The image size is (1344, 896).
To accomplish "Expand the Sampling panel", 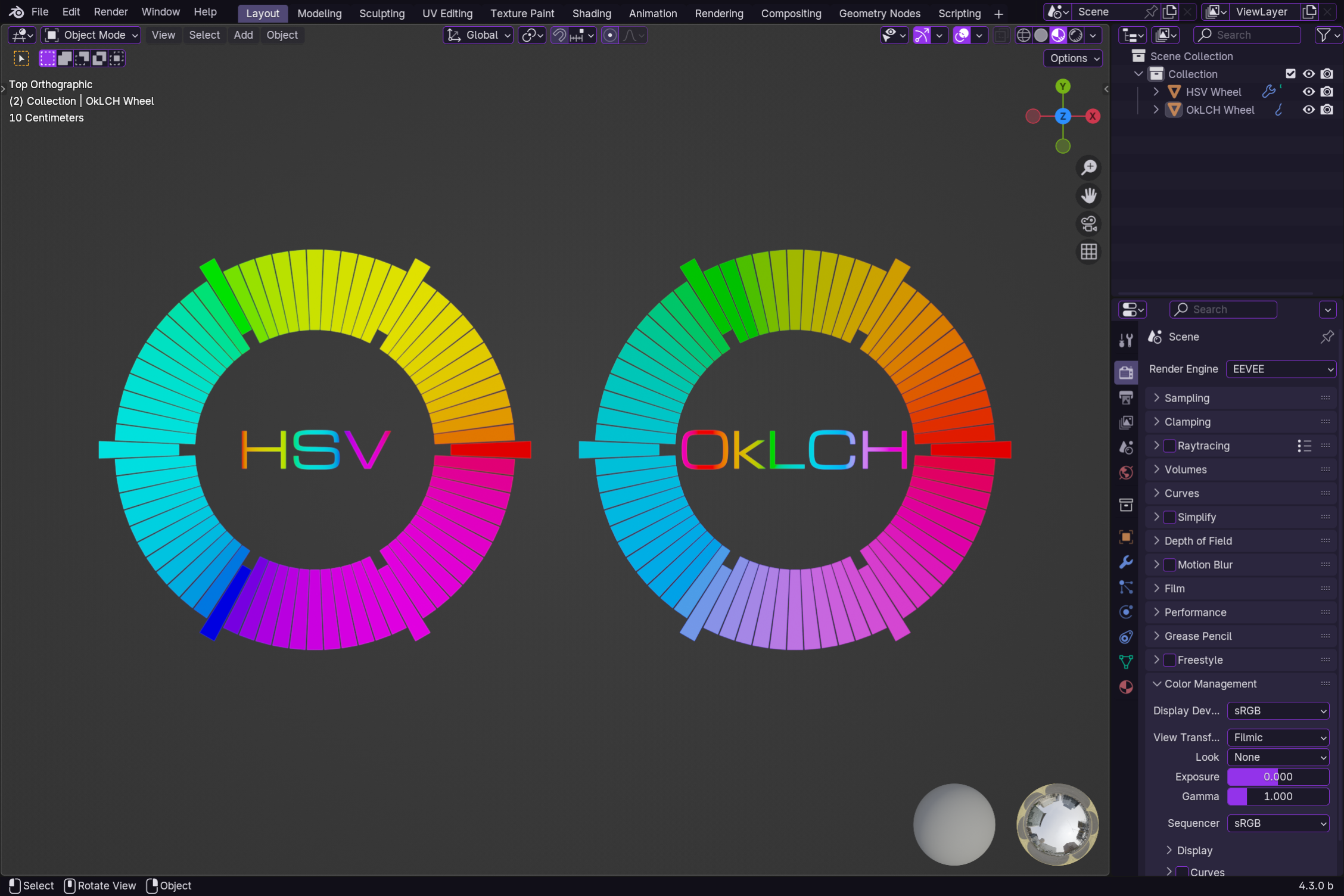I will (x=1187, y=398).
